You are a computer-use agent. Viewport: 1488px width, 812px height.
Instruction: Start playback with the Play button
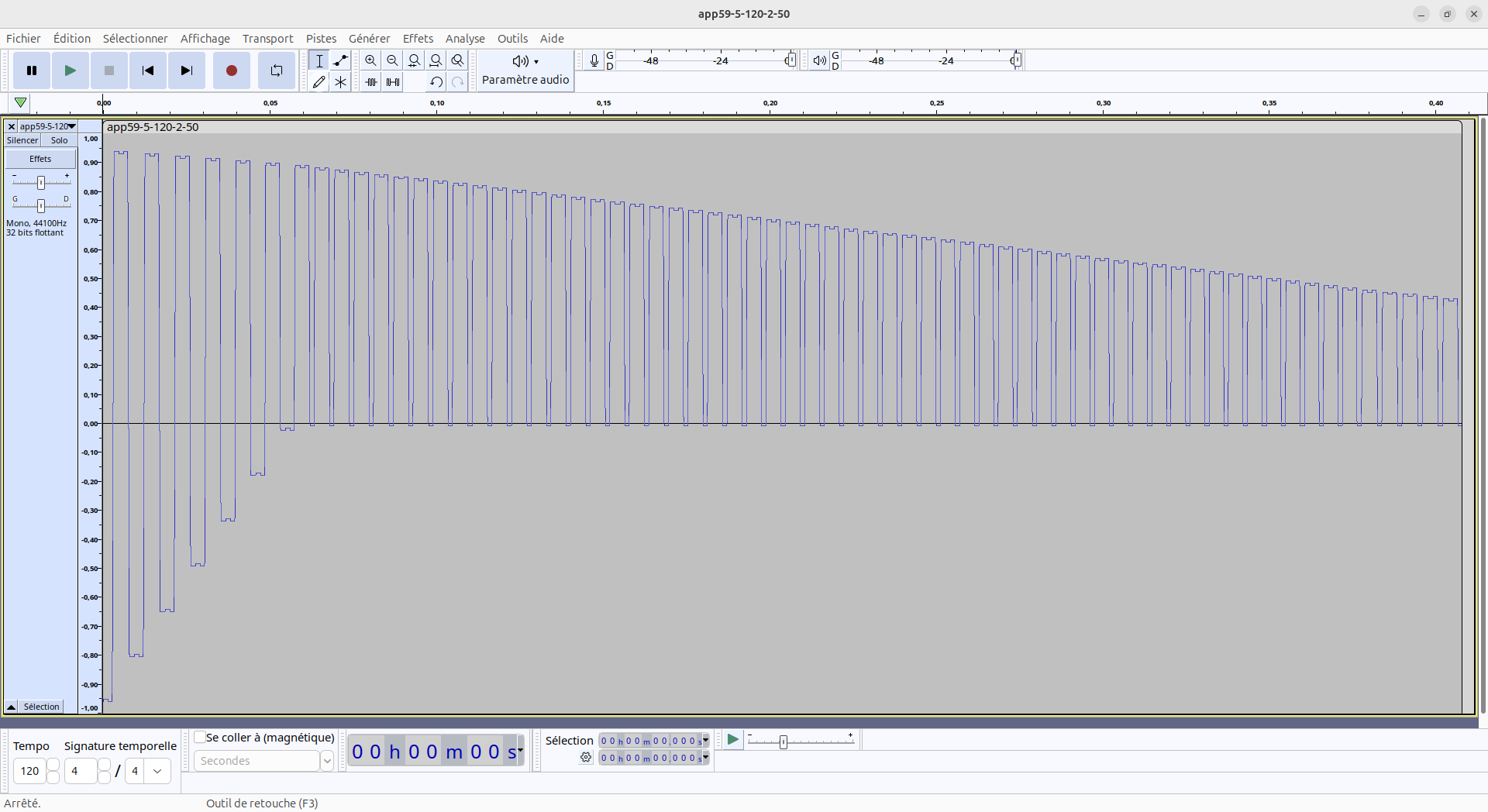pyautogui.click(x=70, y=71)
